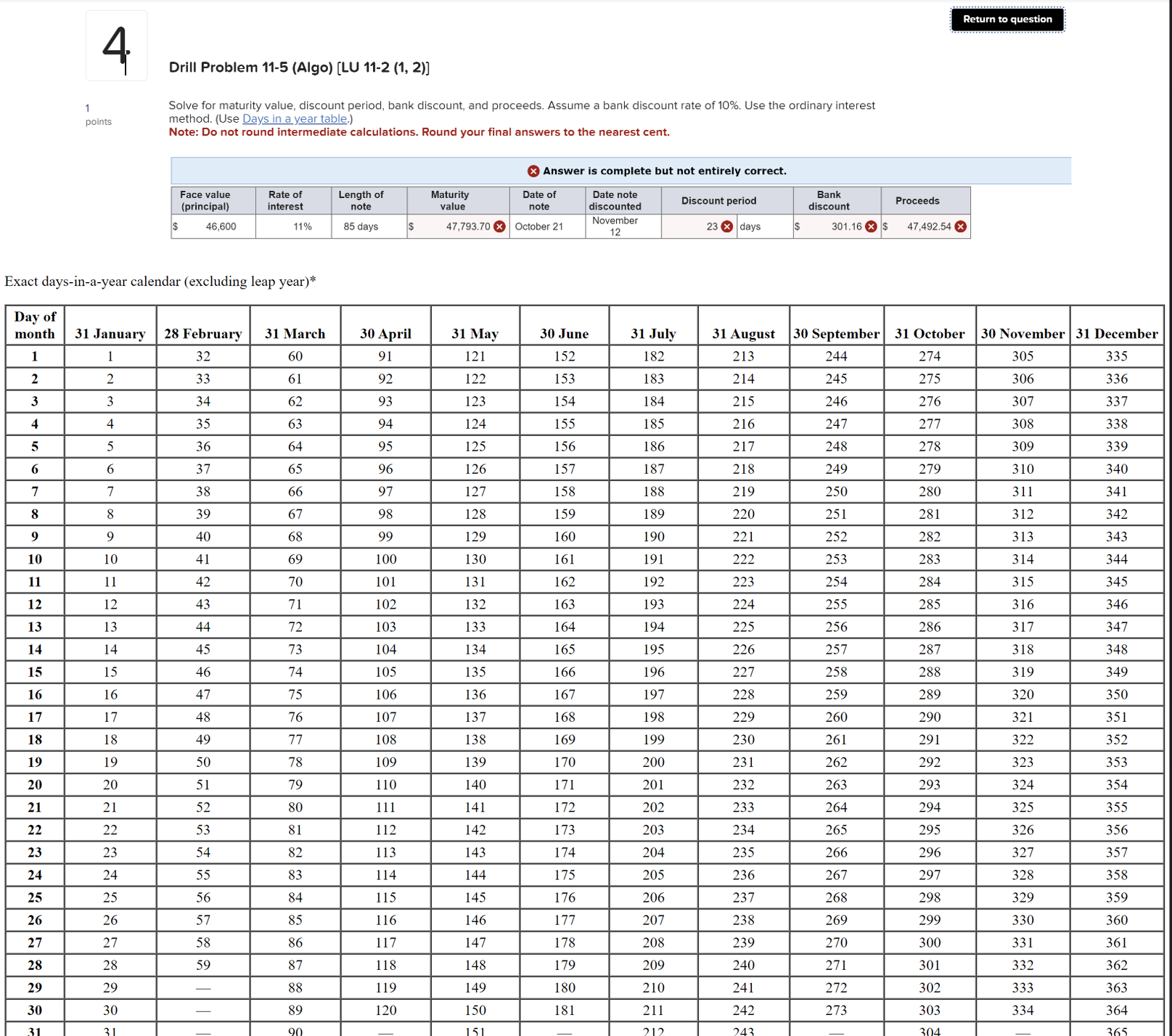Click the 31 October column header
The height and width of the screenshot is (1036, 1172).
[930, 333]
